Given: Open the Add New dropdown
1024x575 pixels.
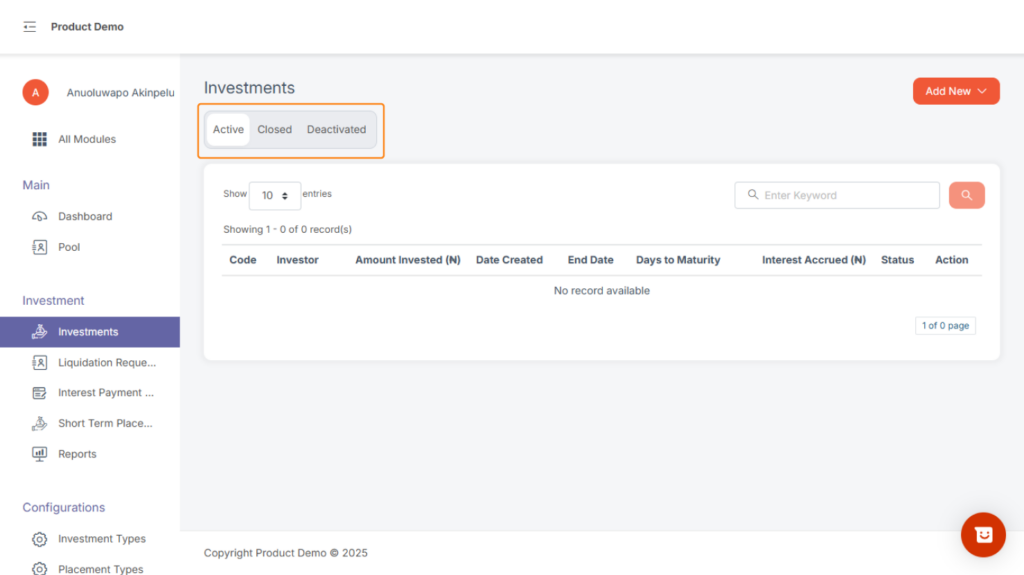Looking at the screenshot, I should click(x=955, y=91).
